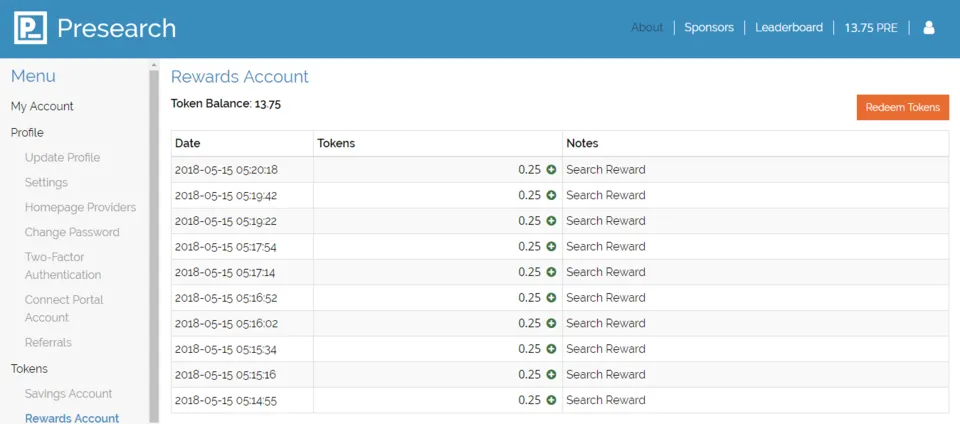Open Update Profile
960x424 pixels.
pyautogui.click(x=62, y=158)
